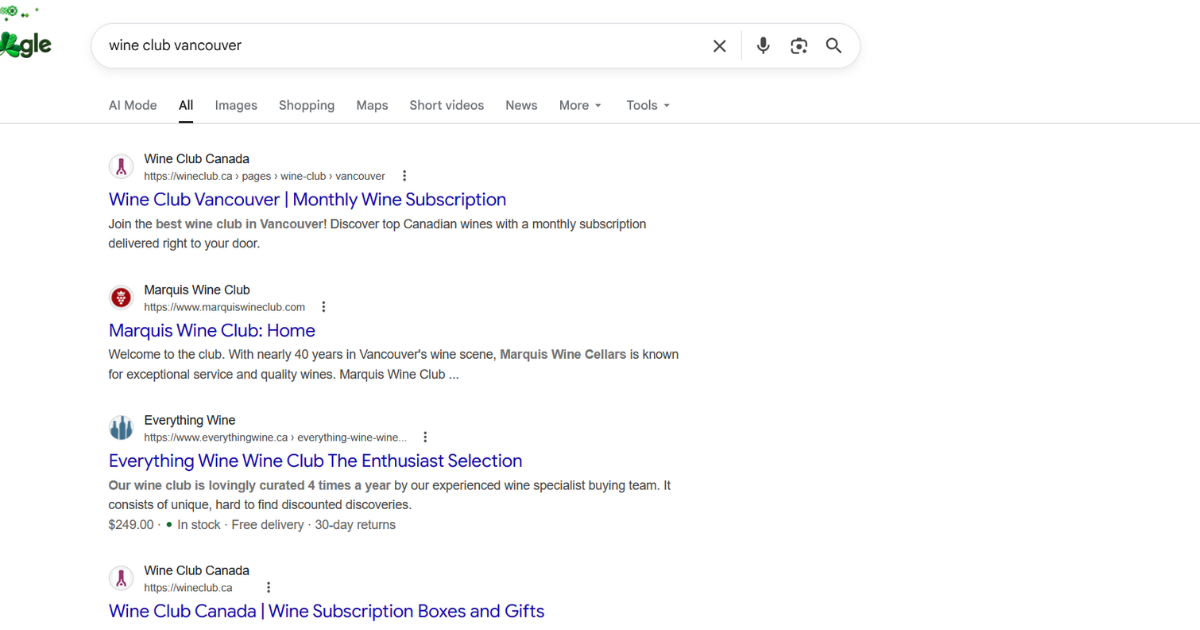Screen dimensions: 1200x630
Task: Start voice search with the microphone icon
Action: coord(763,46)
